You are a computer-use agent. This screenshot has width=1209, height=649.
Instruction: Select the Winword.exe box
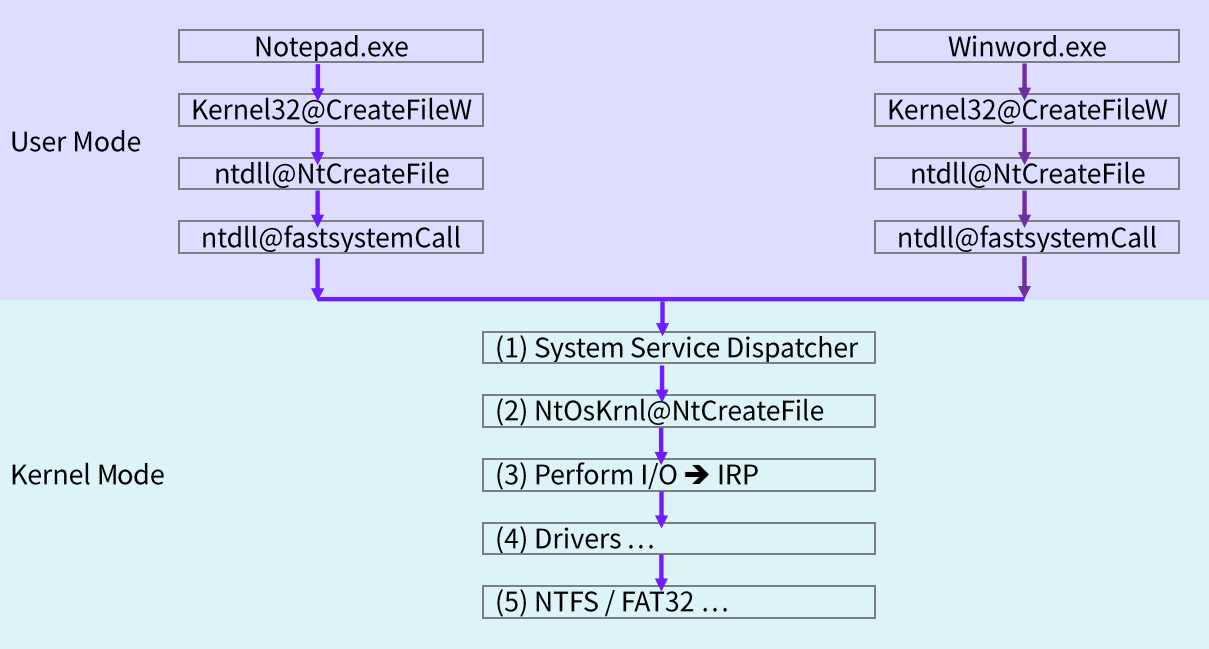click(x=1026, y=47)
